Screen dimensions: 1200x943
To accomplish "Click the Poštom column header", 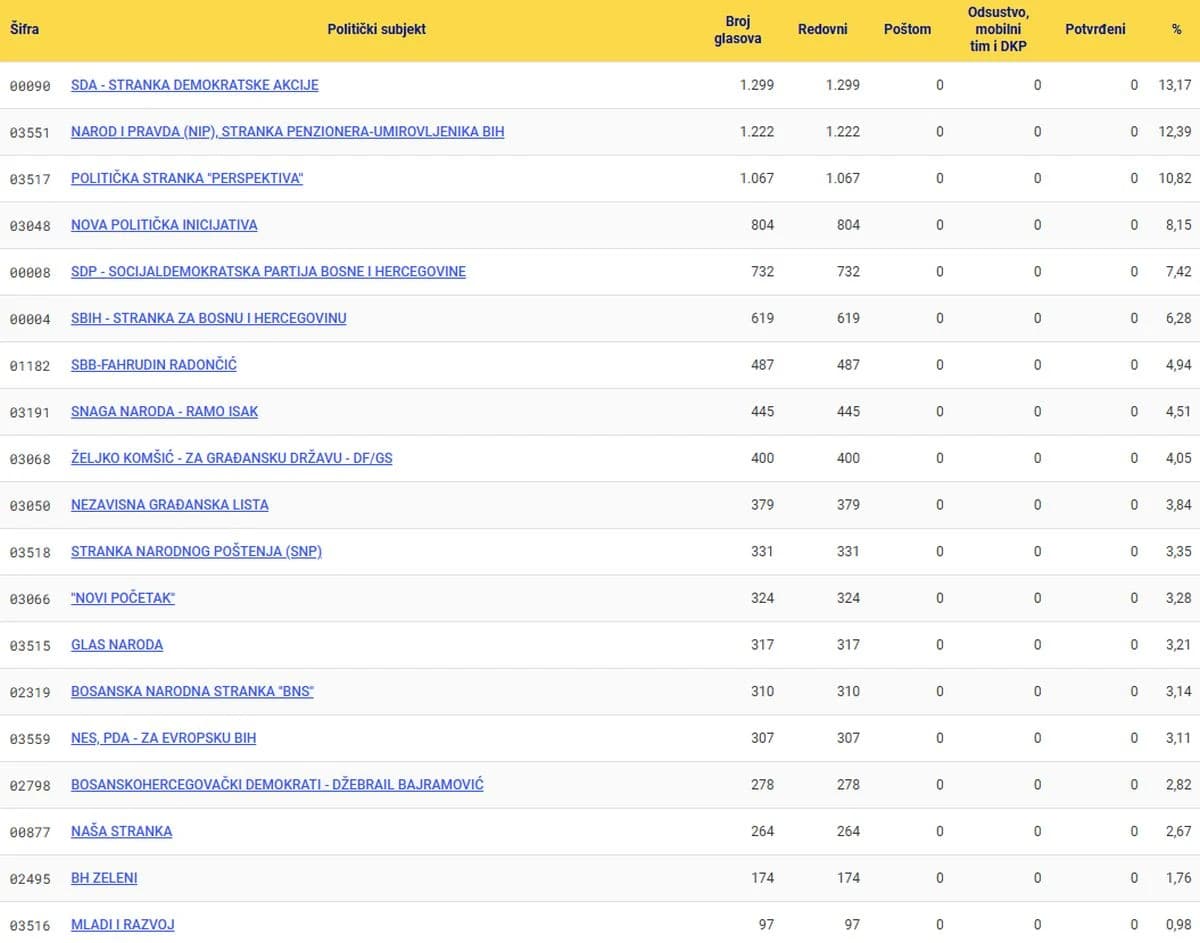I will coord(908,29).
